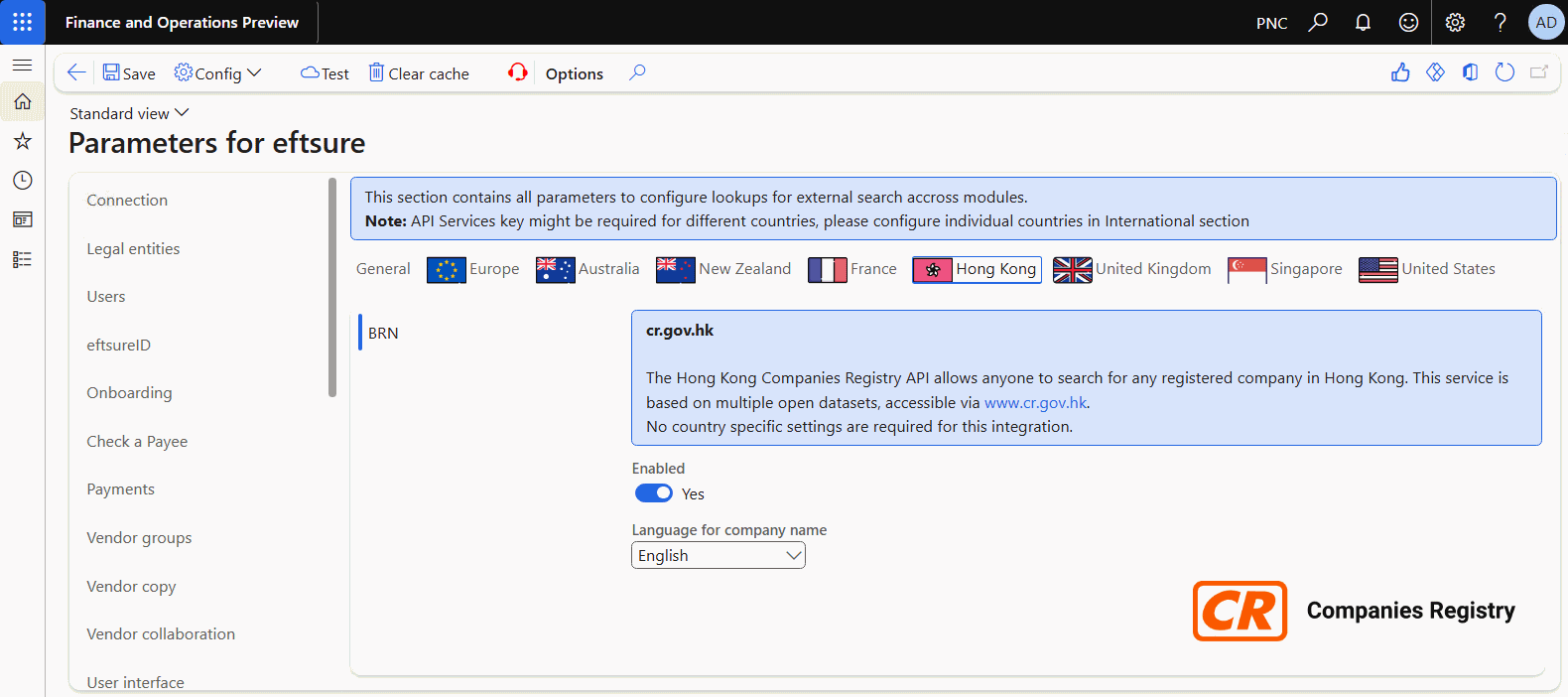Click the Test button
Image resolution: width=1568 pixels, height=697 pixels.
(x=325, y=73)
